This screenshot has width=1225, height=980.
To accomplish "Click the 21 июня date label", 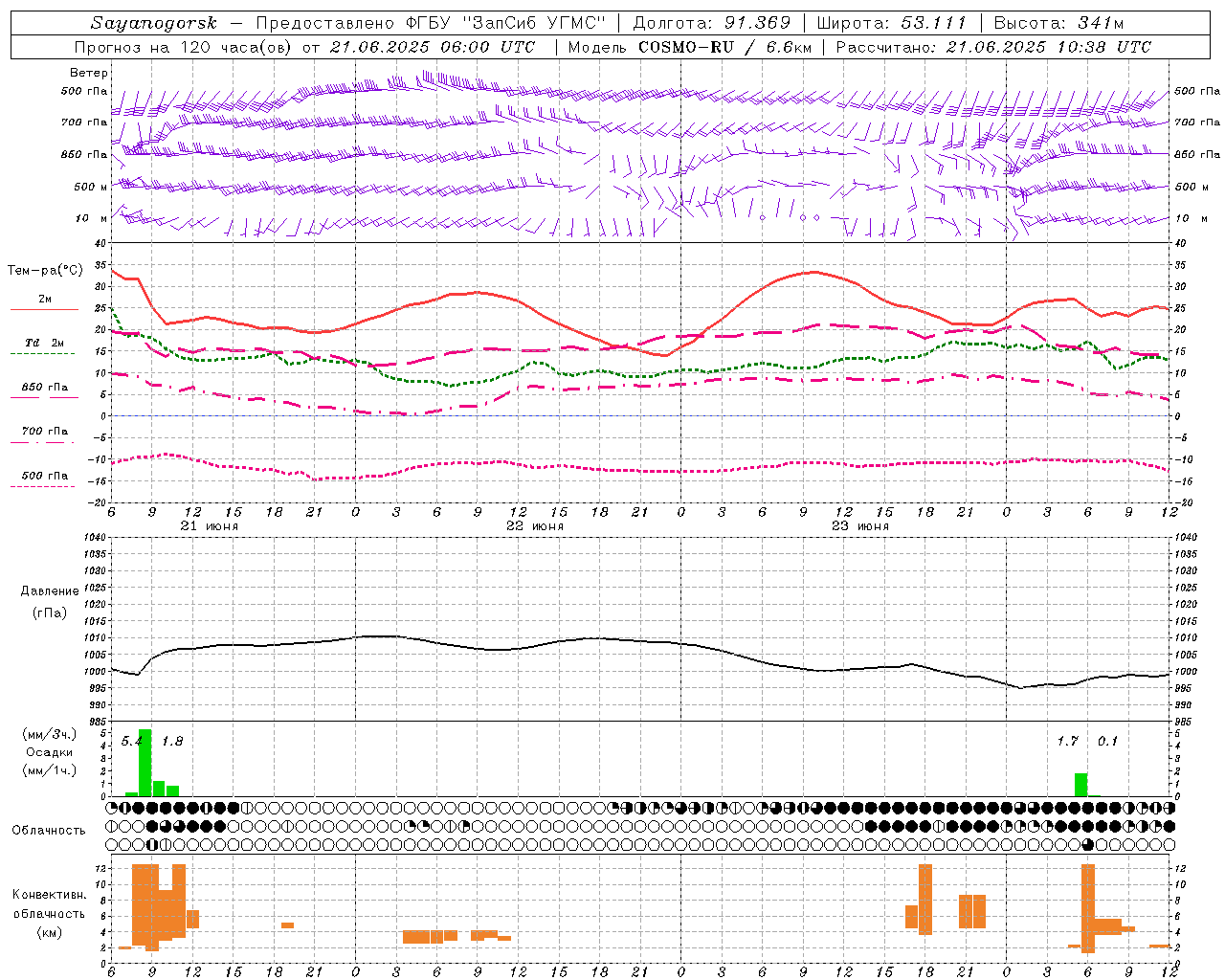I will click(209, 526).
